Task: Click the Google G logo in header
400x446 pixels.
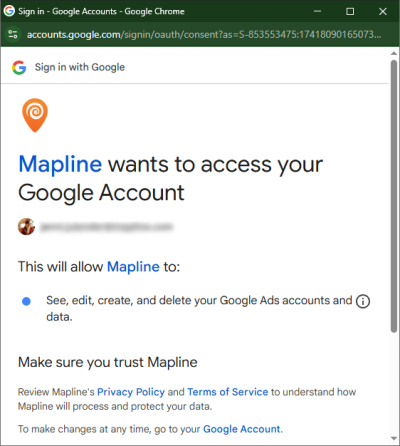Action: click(19, 67)
